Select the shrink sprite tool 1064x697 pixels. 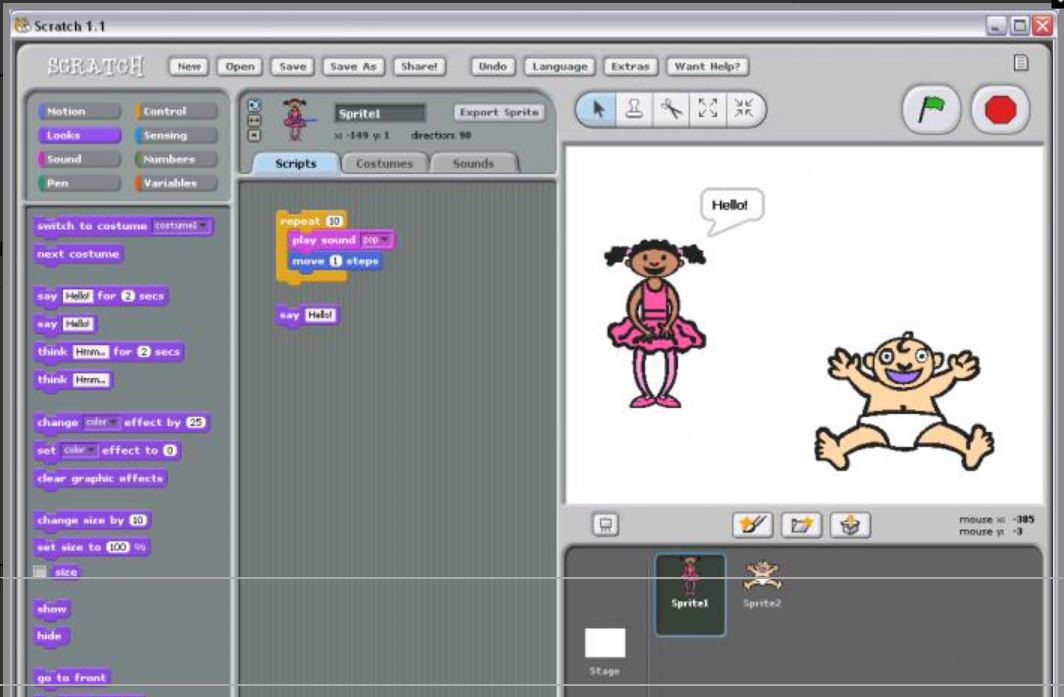coord(744,109)
